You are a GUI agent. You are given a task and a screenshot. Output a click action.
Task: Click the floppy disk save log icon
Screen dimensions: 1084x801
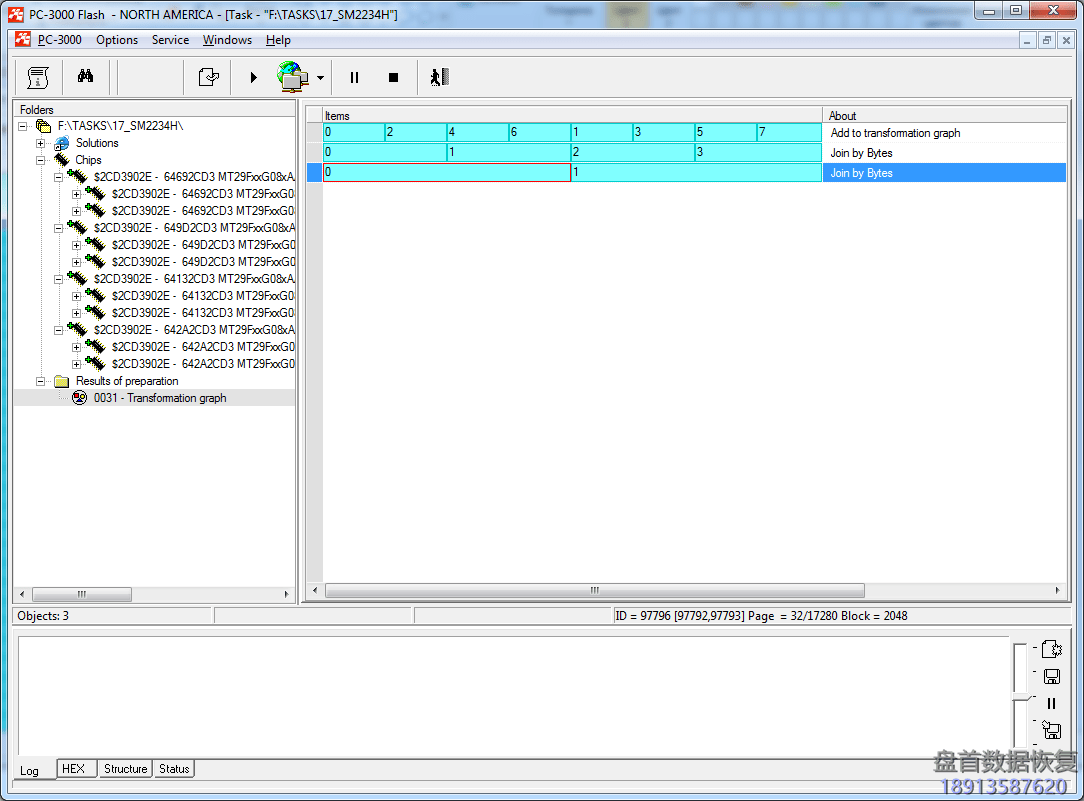(1051, 676)
